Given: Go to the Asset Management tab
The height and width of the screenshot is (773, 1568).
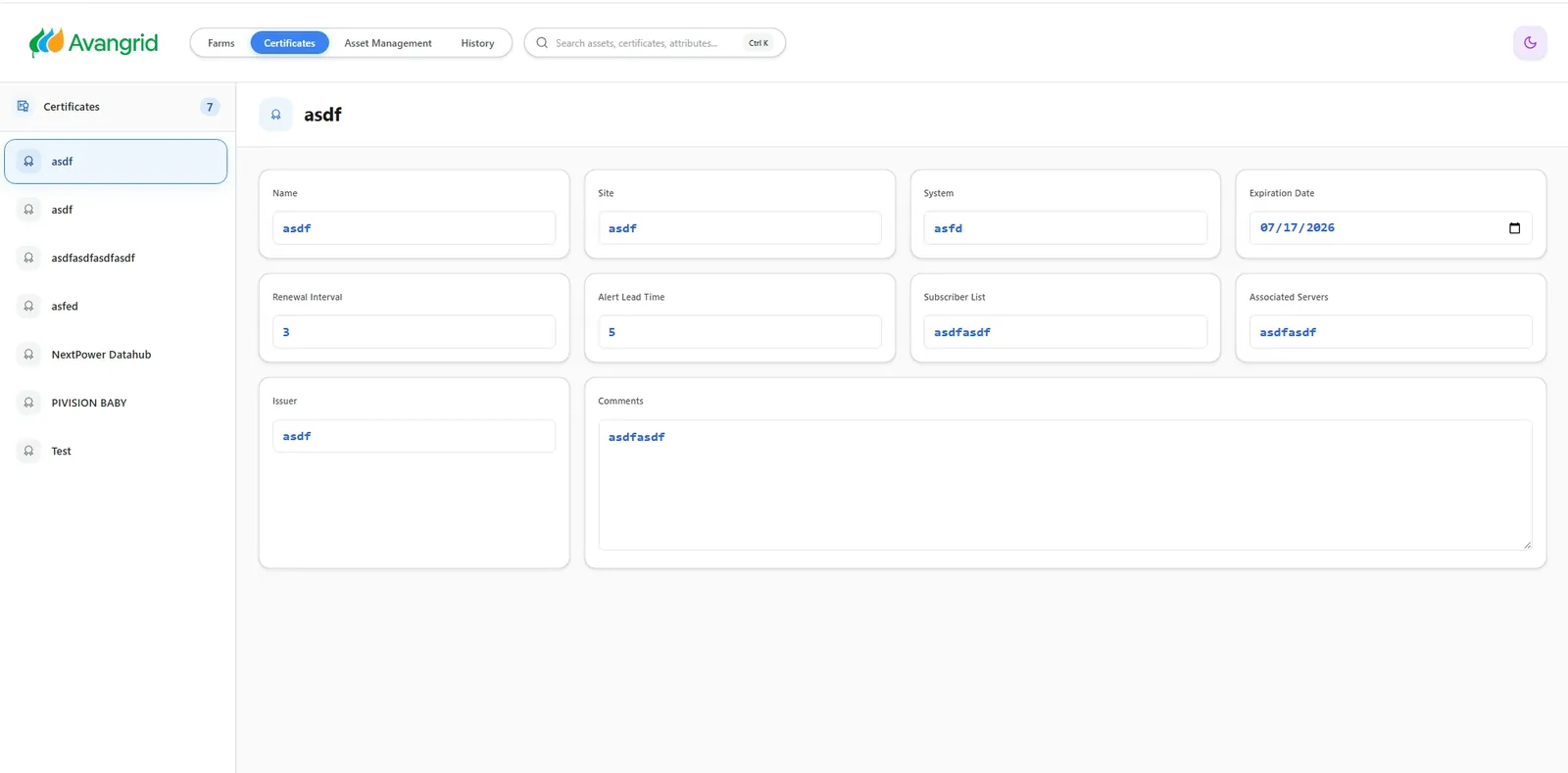Looking at the screenshot, I should pyautogui.click(x=388, y=43).
